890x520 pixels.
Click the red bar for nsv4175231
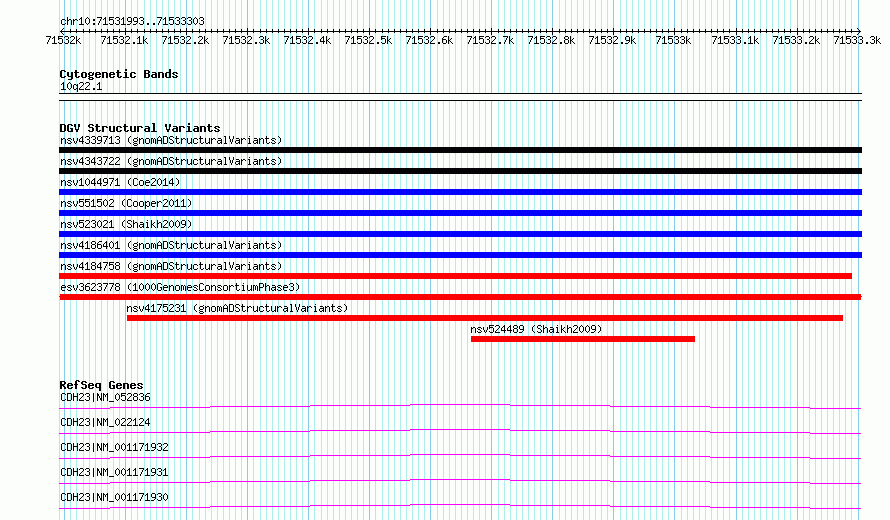[485, 318]
